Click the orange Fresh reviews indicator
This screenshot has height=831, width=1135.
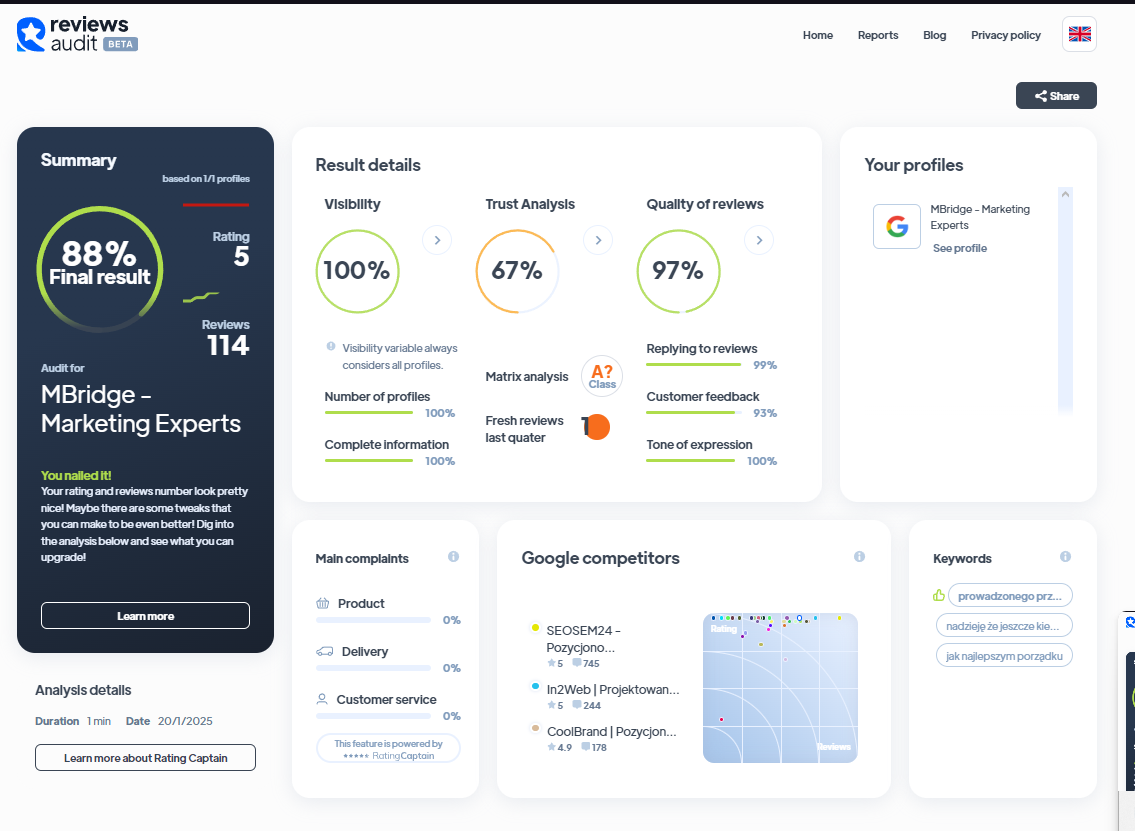pyautogui.click(x=597, y=427)
